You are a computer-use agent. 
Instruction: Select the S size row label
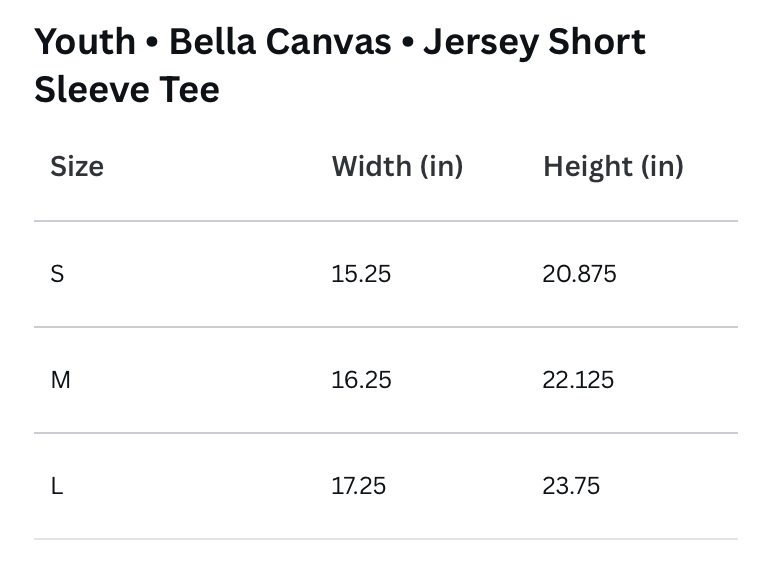pos(57,273)
